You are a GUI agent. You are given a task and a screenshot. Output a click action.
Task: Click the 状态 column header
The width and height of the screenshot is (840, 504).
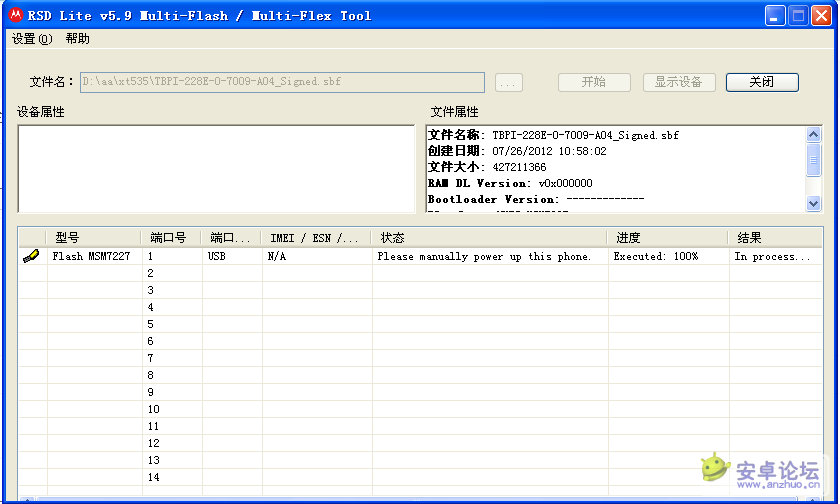[489, 238]
